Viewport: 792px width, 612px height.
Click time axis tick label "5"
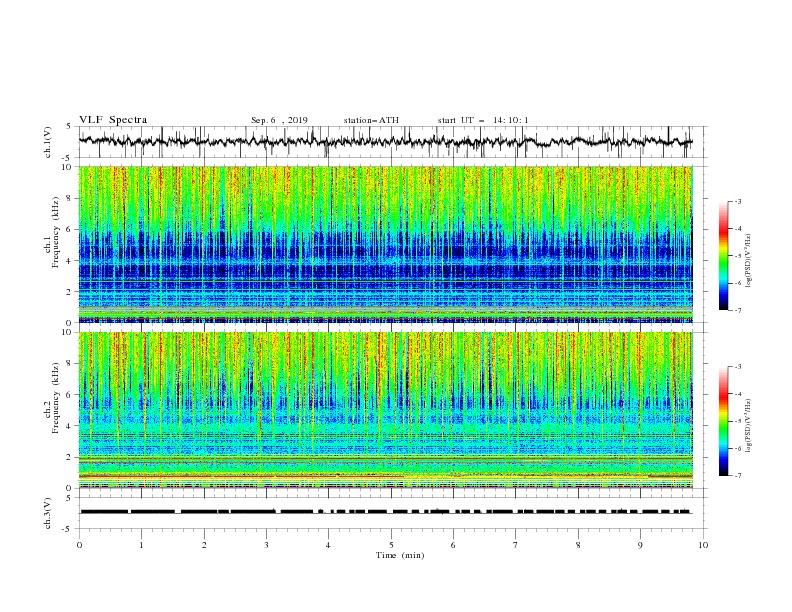click(391, 545)
